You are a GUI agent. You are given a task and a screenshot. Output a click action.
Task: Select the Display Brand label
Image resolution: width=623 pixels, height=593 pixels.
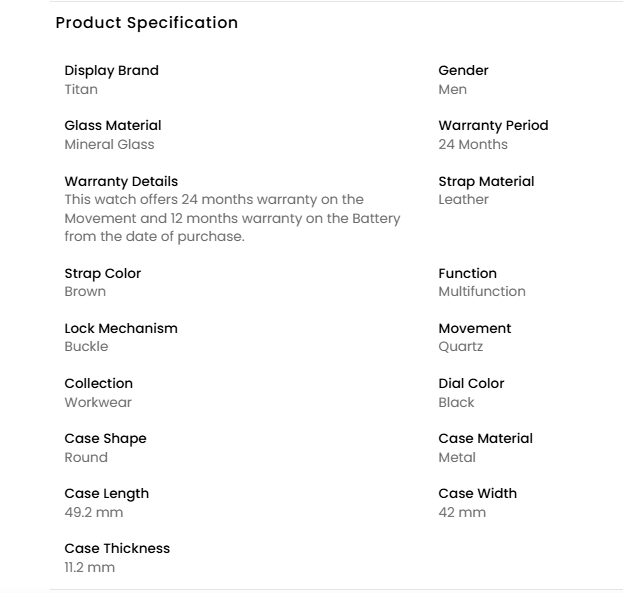coord(111,70)
